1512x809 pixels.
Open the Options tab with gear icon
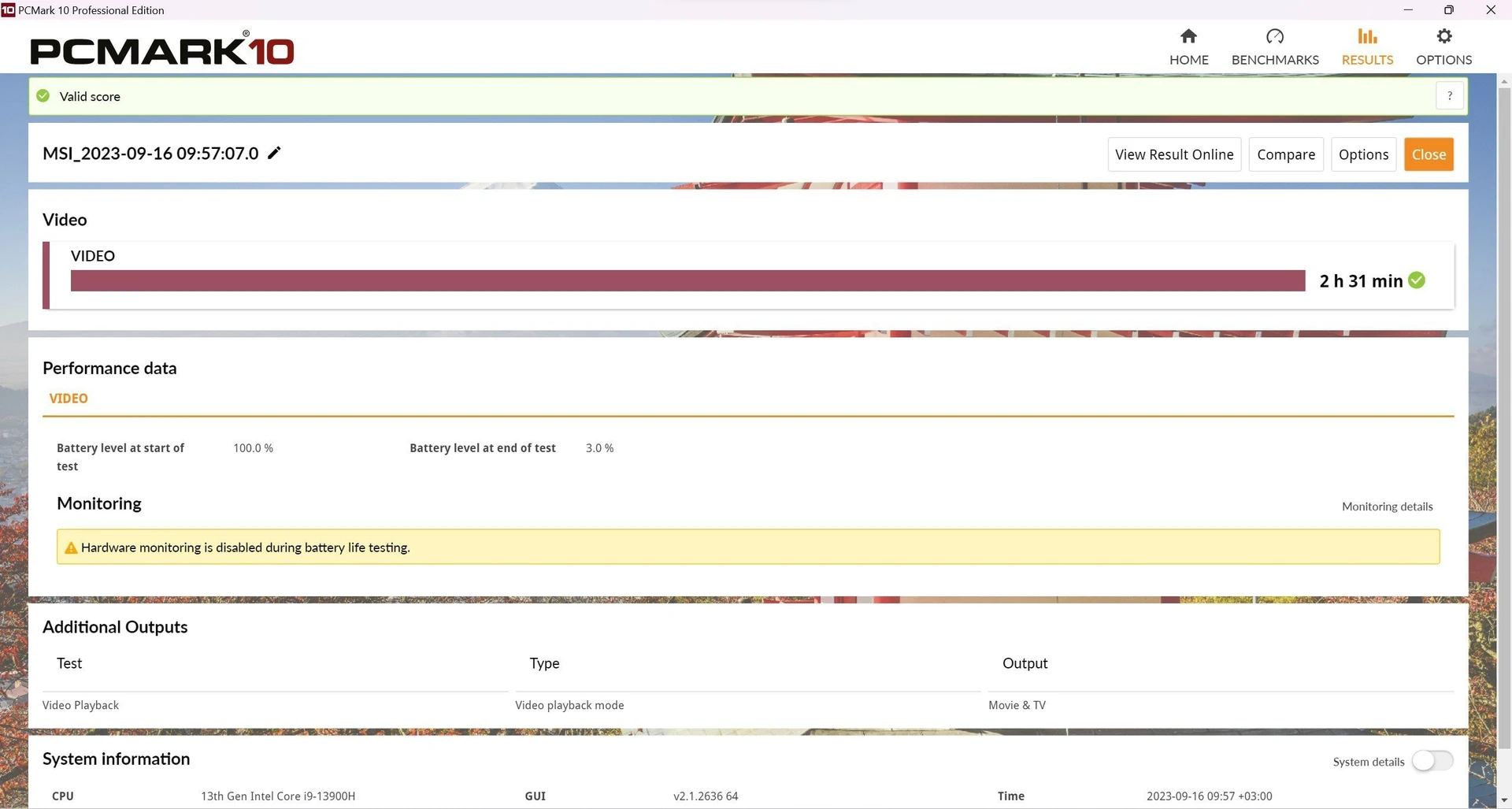(x=1443, y=47)
